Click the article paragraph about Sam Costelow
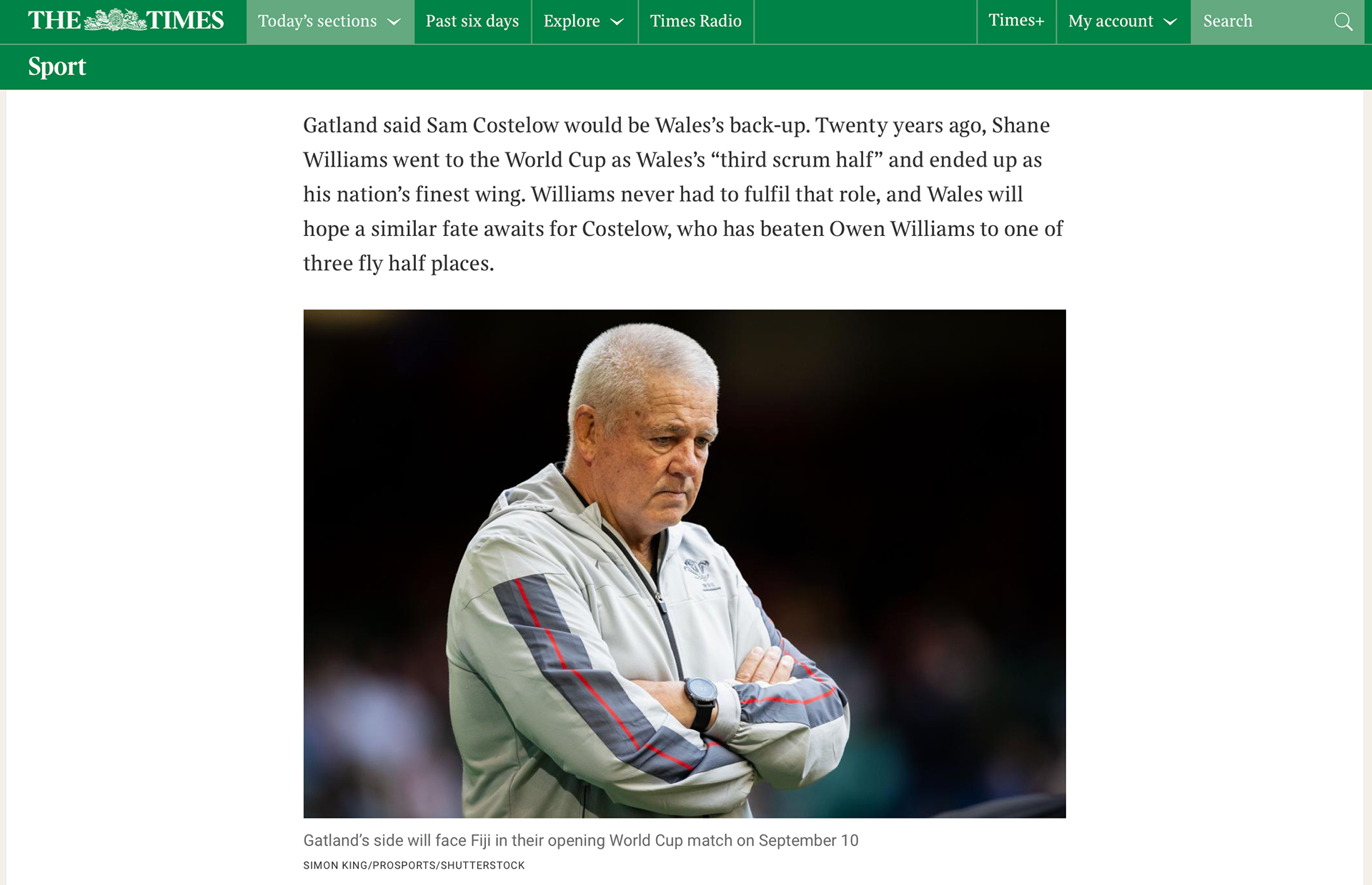Screen dimensions: 1372x885 (684, 194)
